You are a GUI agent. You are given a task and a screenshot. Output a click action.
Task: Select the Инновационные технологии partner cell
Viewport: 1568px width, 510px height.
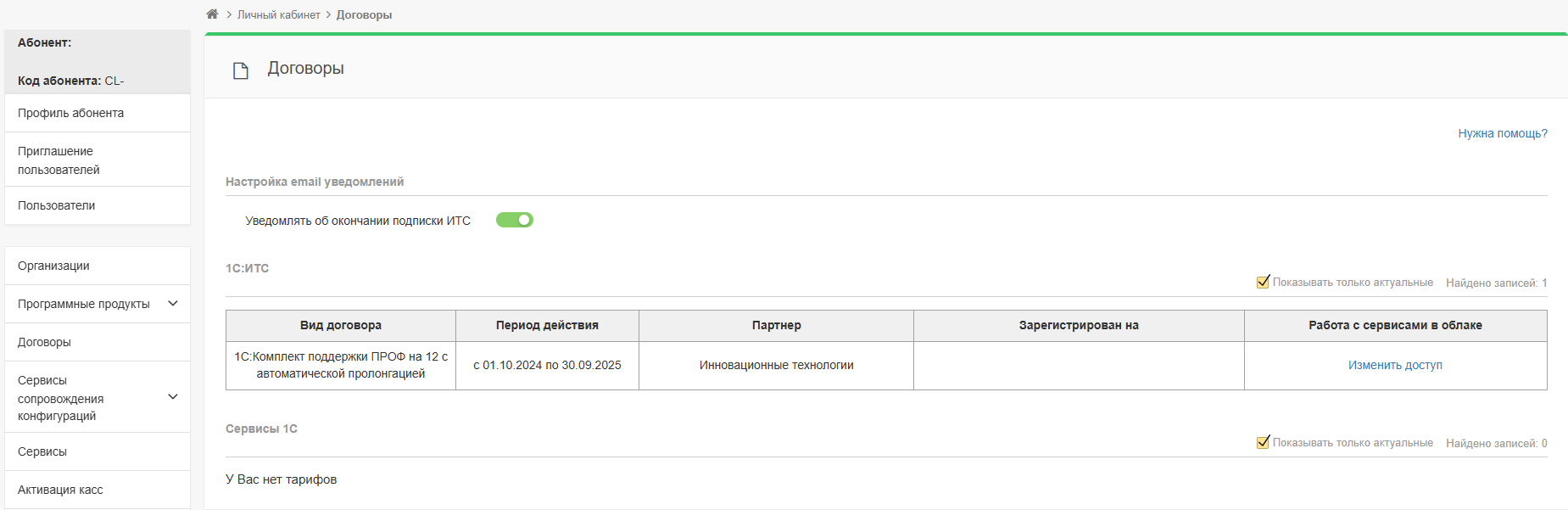776,365
